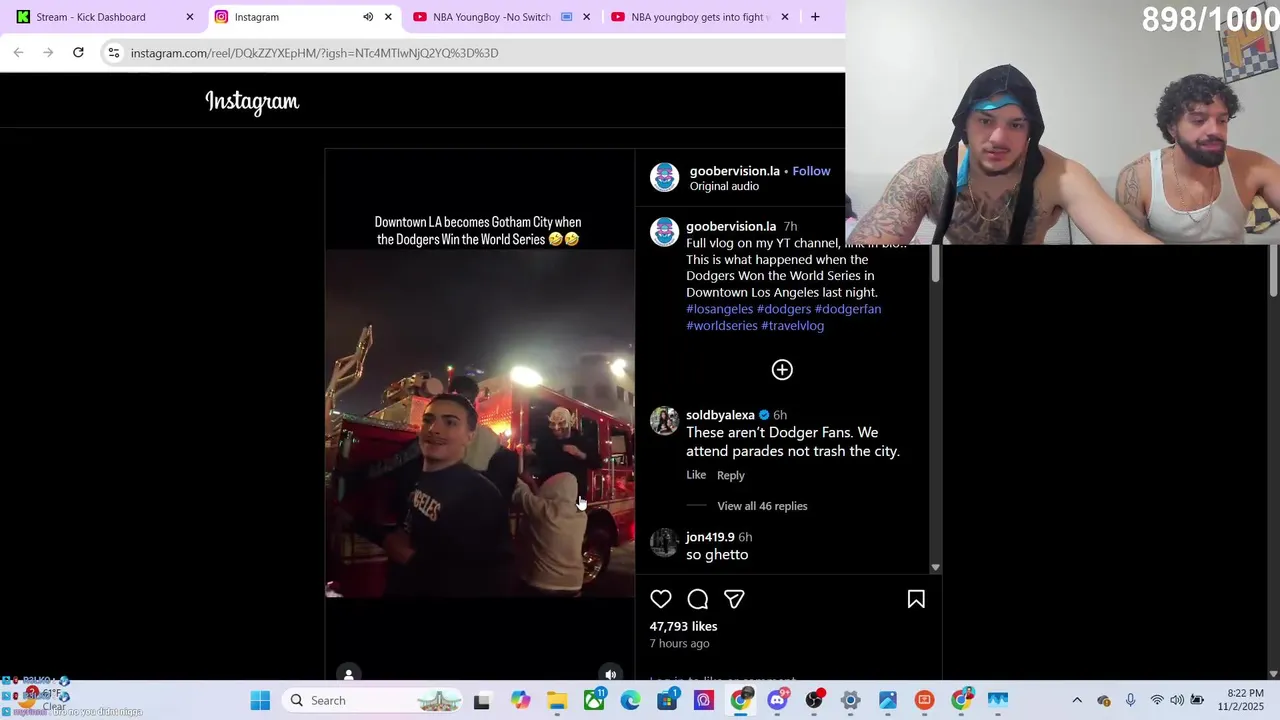Image resolution: width=1280 pixels, height=720 pixels.
Task: Close the Instagram browser tab
Action: pos(388,17)
